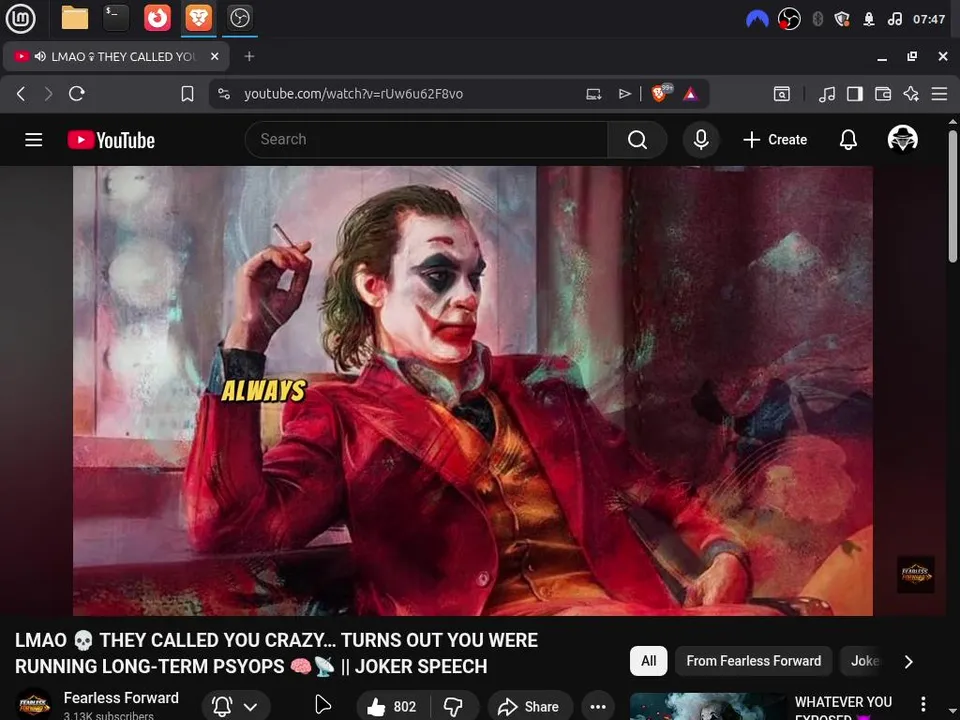This screenshot has height=720, width=960.
Task: Open subscription notification bell dropdown
Action: (235, 706)
